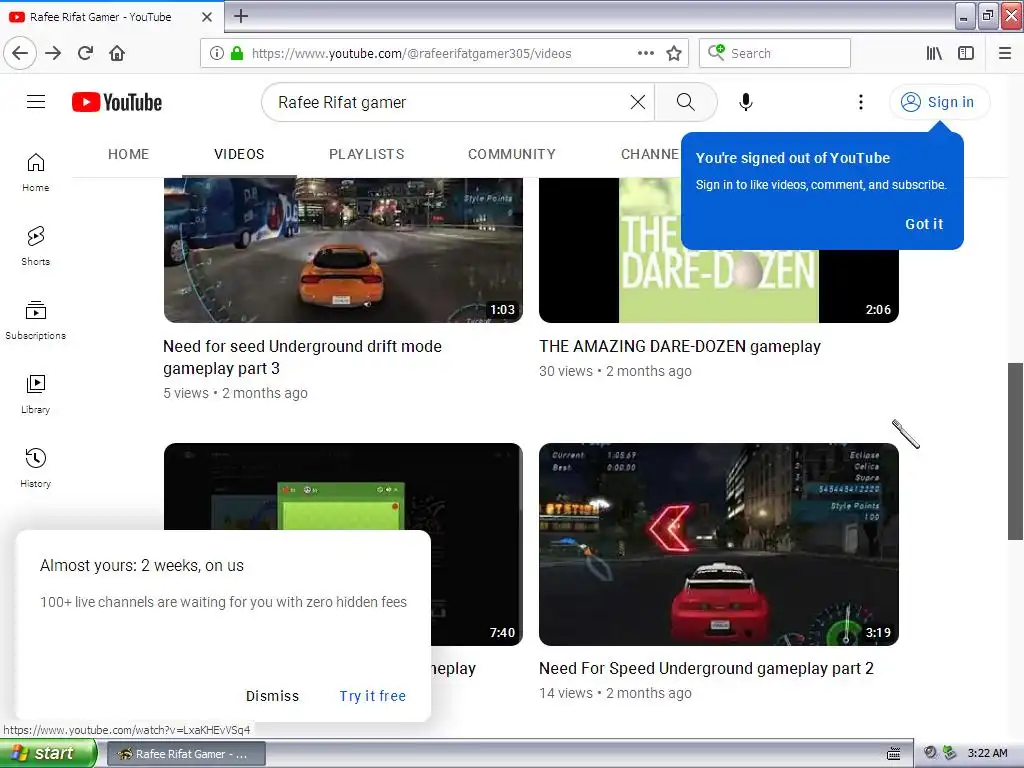This screenshot has height=768, width=1024.
Task: Close the Rafee Rifat Gamer browser tab
Action: point(206,17)
